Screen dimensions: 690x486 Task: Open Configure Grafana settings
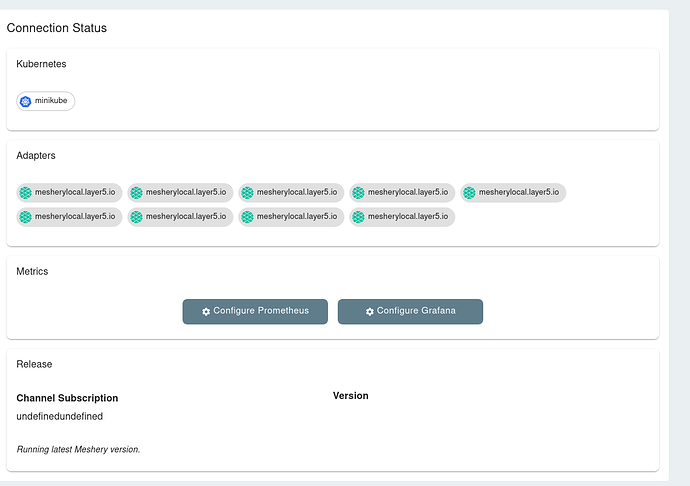pos(410,312)
